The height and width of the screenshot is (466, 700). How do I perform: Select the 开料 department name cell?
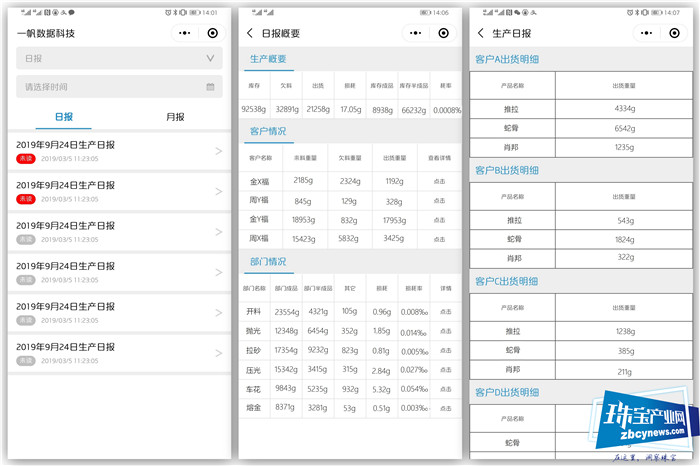pos(253,312)
